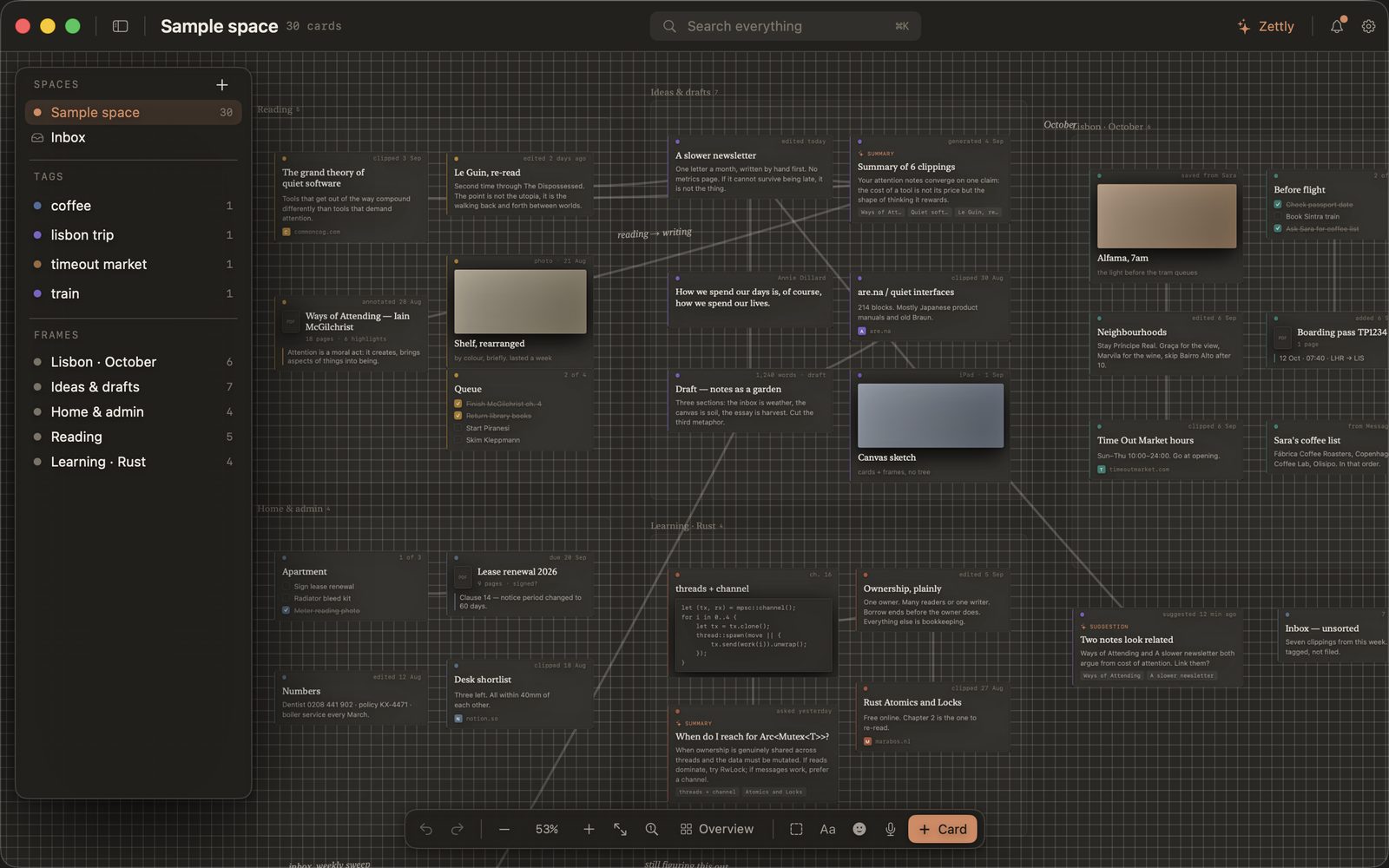This screenshot has width=1389, height=868.
Task: Open the emoji sticker picker
Action: pos(859,829)
